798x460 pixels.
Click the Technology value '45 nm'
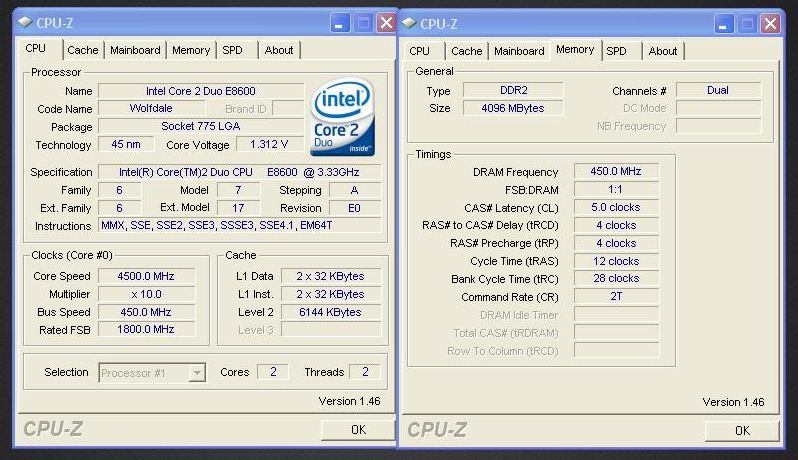click(126, 145)
